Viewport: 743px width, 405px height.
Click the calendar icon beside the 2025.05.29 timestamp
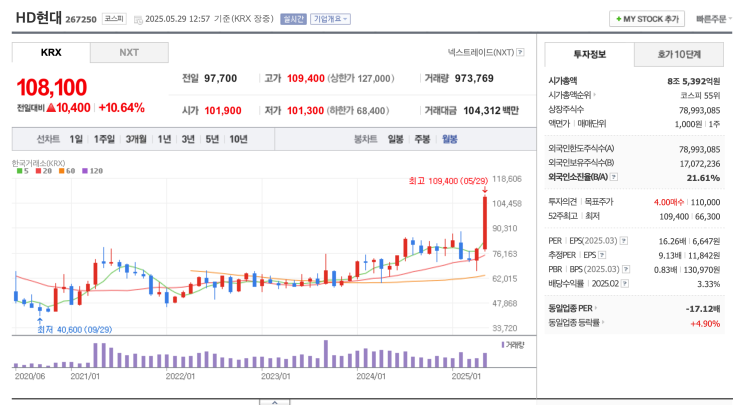pos(138,19)
